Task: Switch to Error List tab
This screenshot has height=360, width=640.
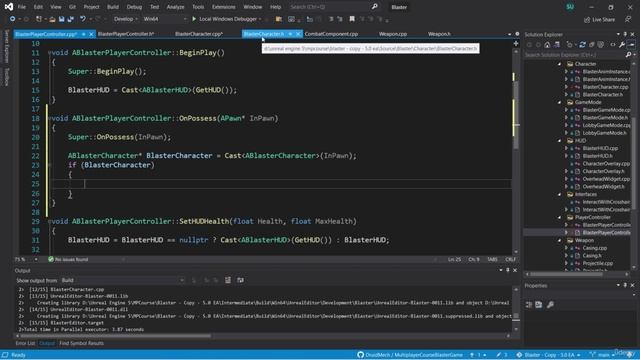Action: coord(25,343)
